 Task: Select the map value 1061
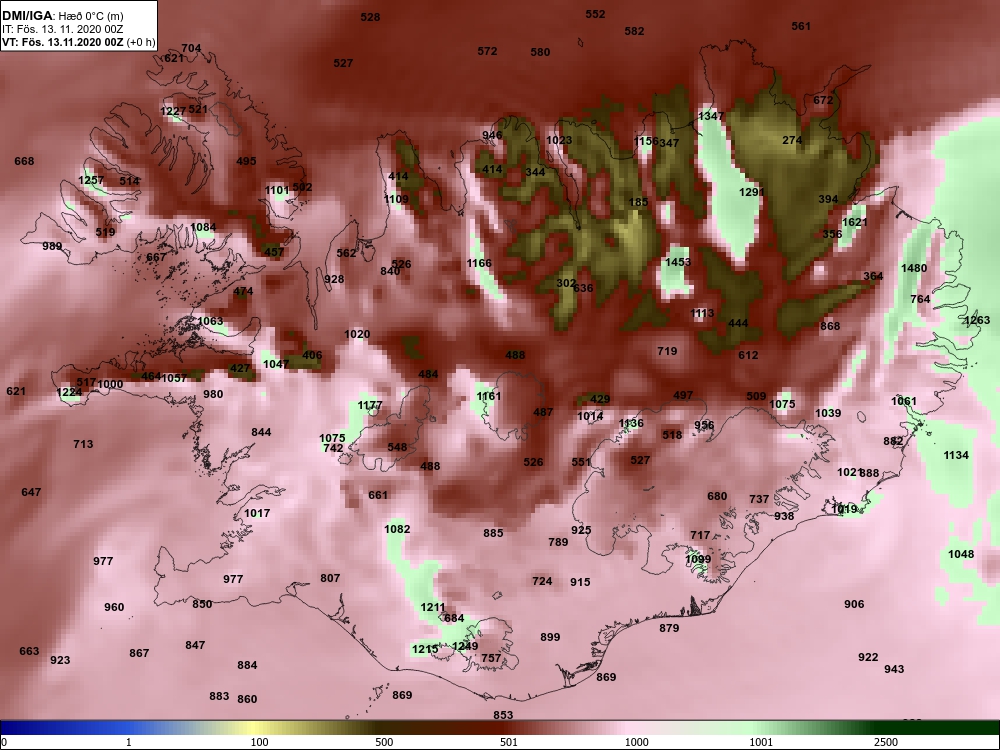(904, 401)
